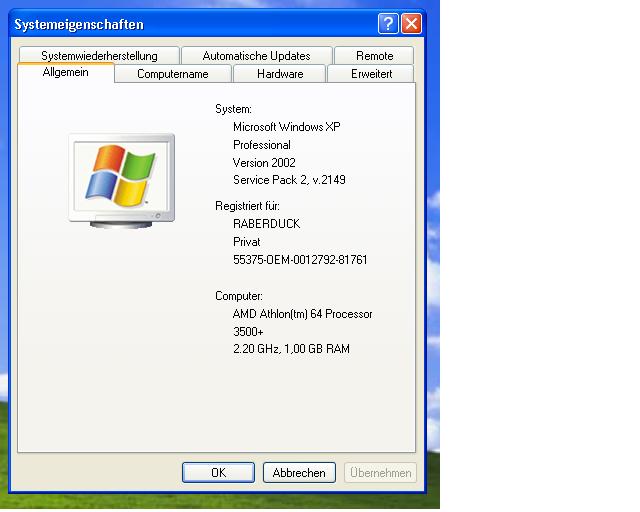Click the greyed-out Übernehmen button
640x512 pixels.
pos(380,472)
